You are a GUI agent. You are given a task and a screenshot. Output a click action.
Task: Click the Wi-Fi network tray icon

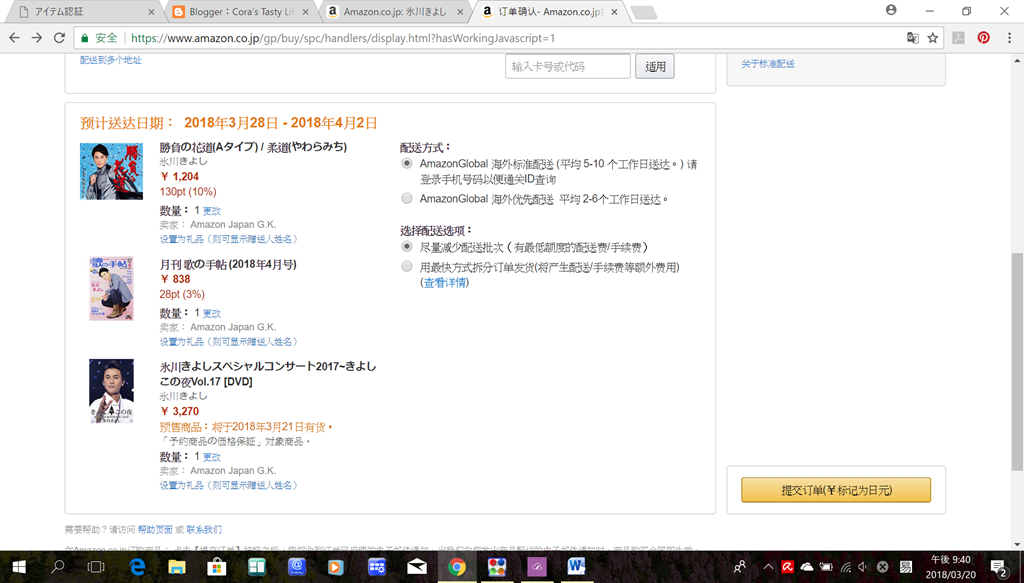click(x=845, y=567)
